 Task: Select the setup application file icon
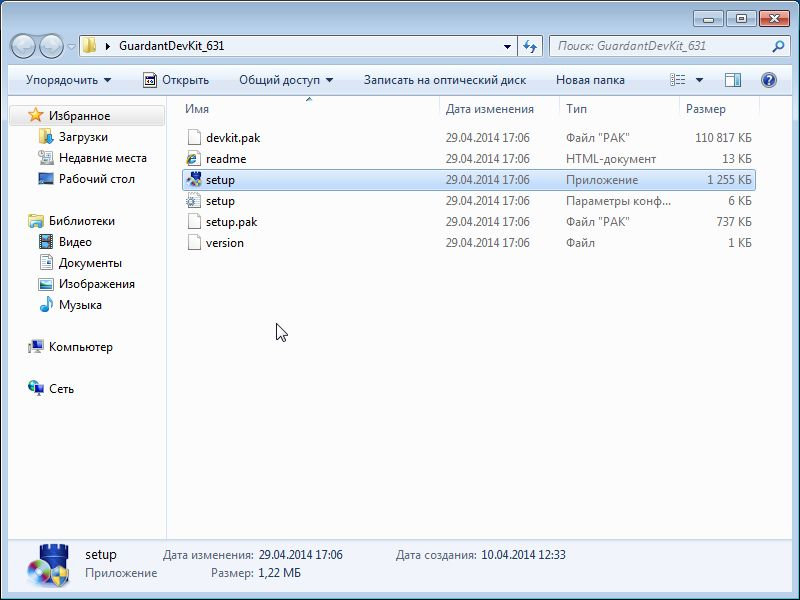click(195, 180)
